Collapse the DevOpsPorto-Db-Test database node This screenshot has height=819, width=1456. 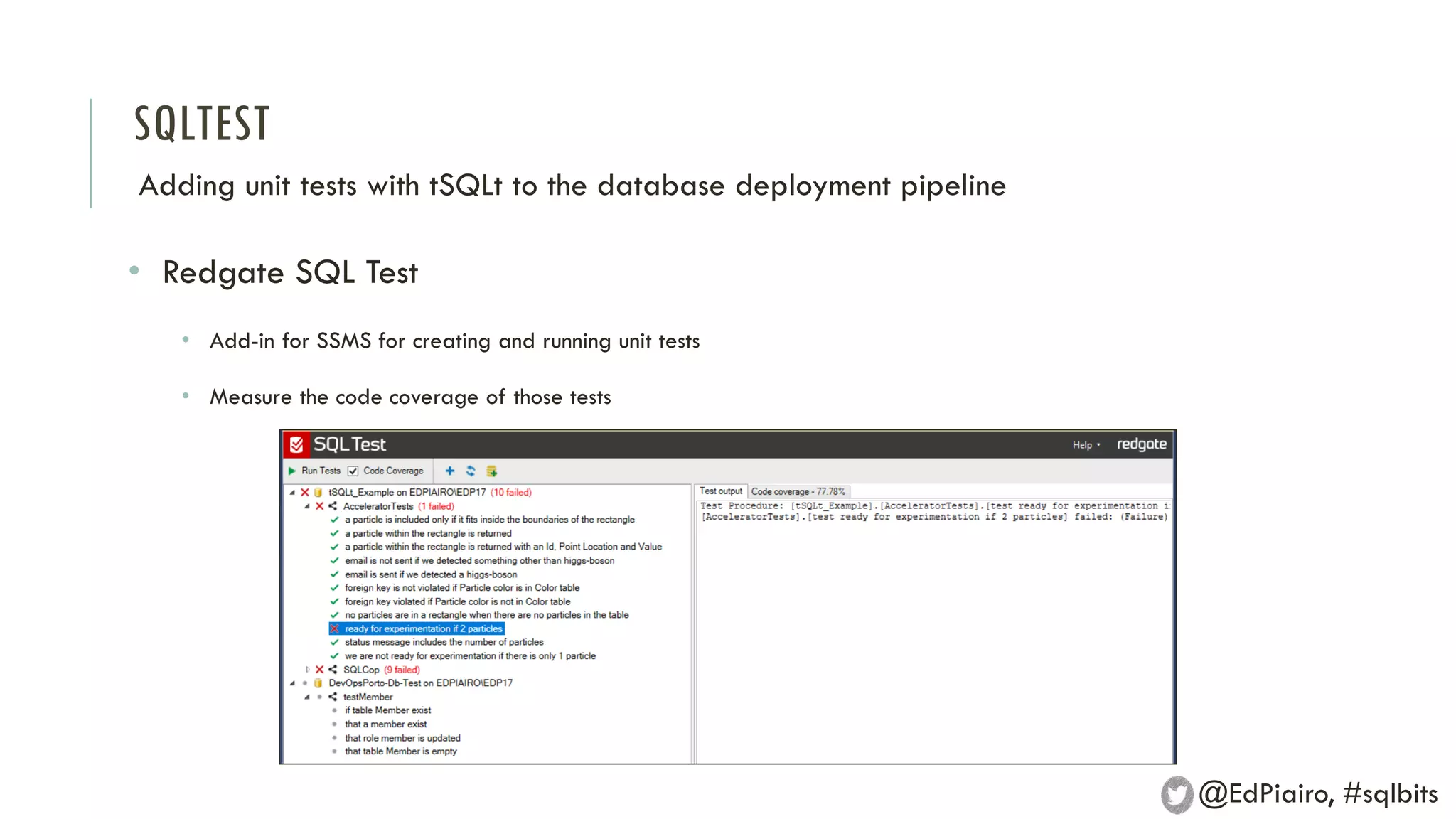(x=291, y=683)
